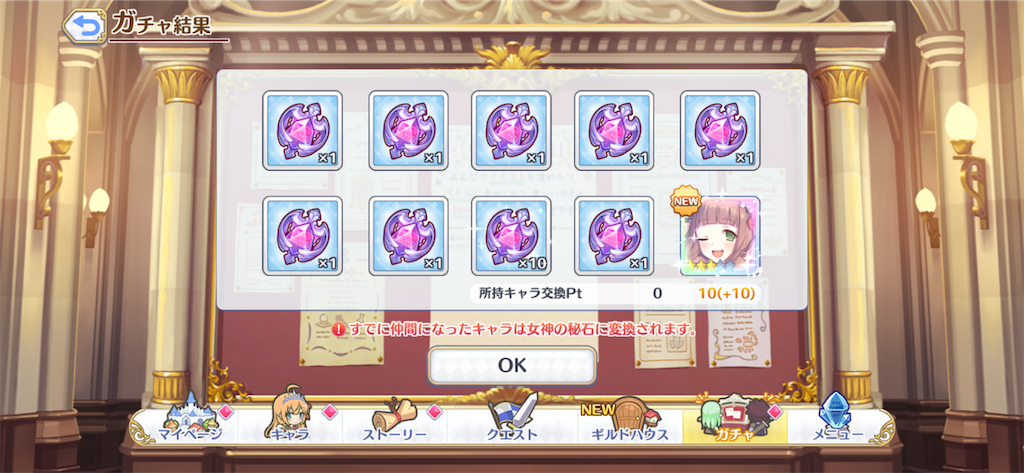Tap the middle goddess stone in top row
The width and height of the screenshot is (1024, 473).
coord(511,131)
